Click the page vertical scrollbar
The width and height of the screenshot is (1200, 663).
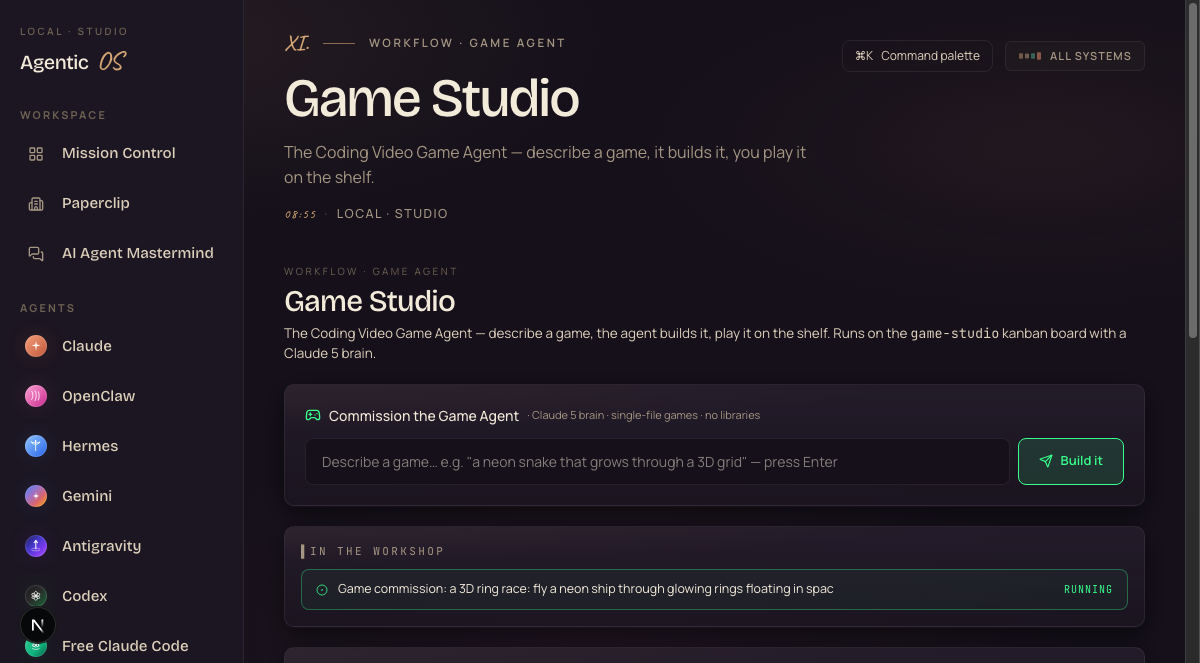1192,172
